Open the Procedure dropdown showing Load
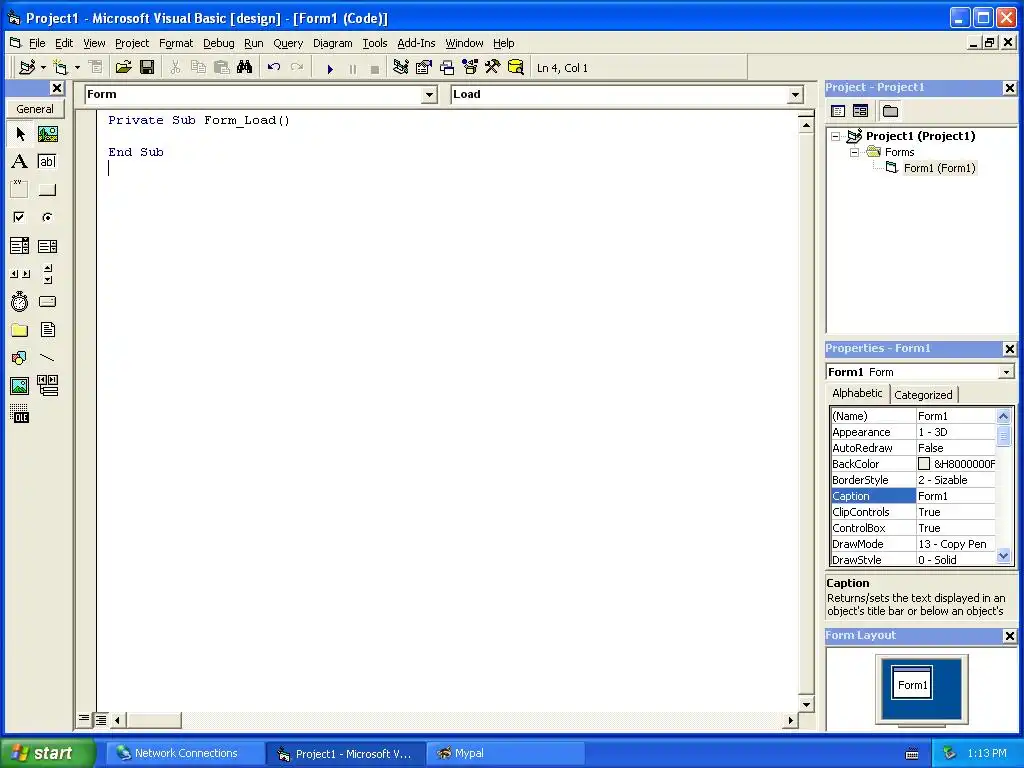Screen dimensions: 1024x768 pyautogui.click(x=795, y=95)
